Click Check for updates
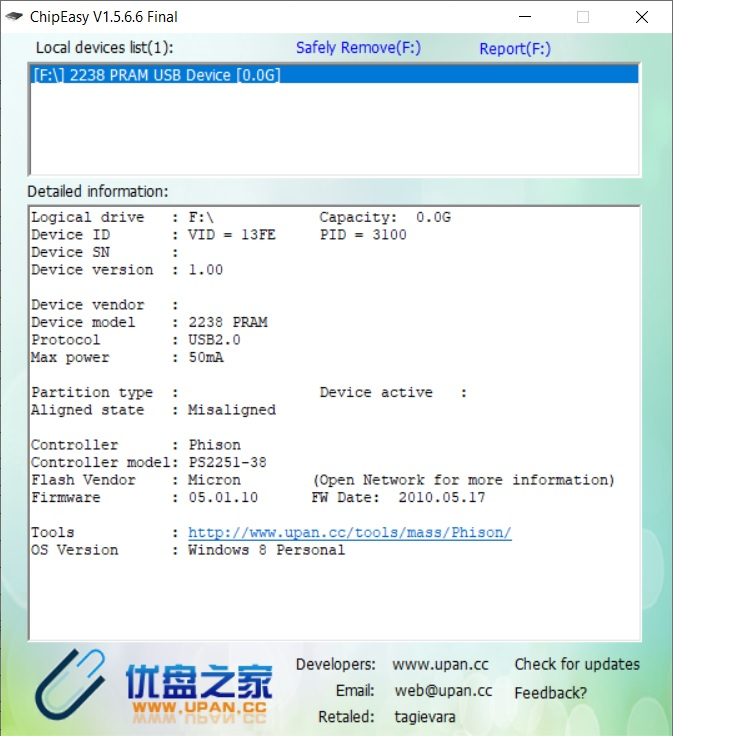Image resolution: width=754 pixels, height=736 pixels. tap(577, 664)
